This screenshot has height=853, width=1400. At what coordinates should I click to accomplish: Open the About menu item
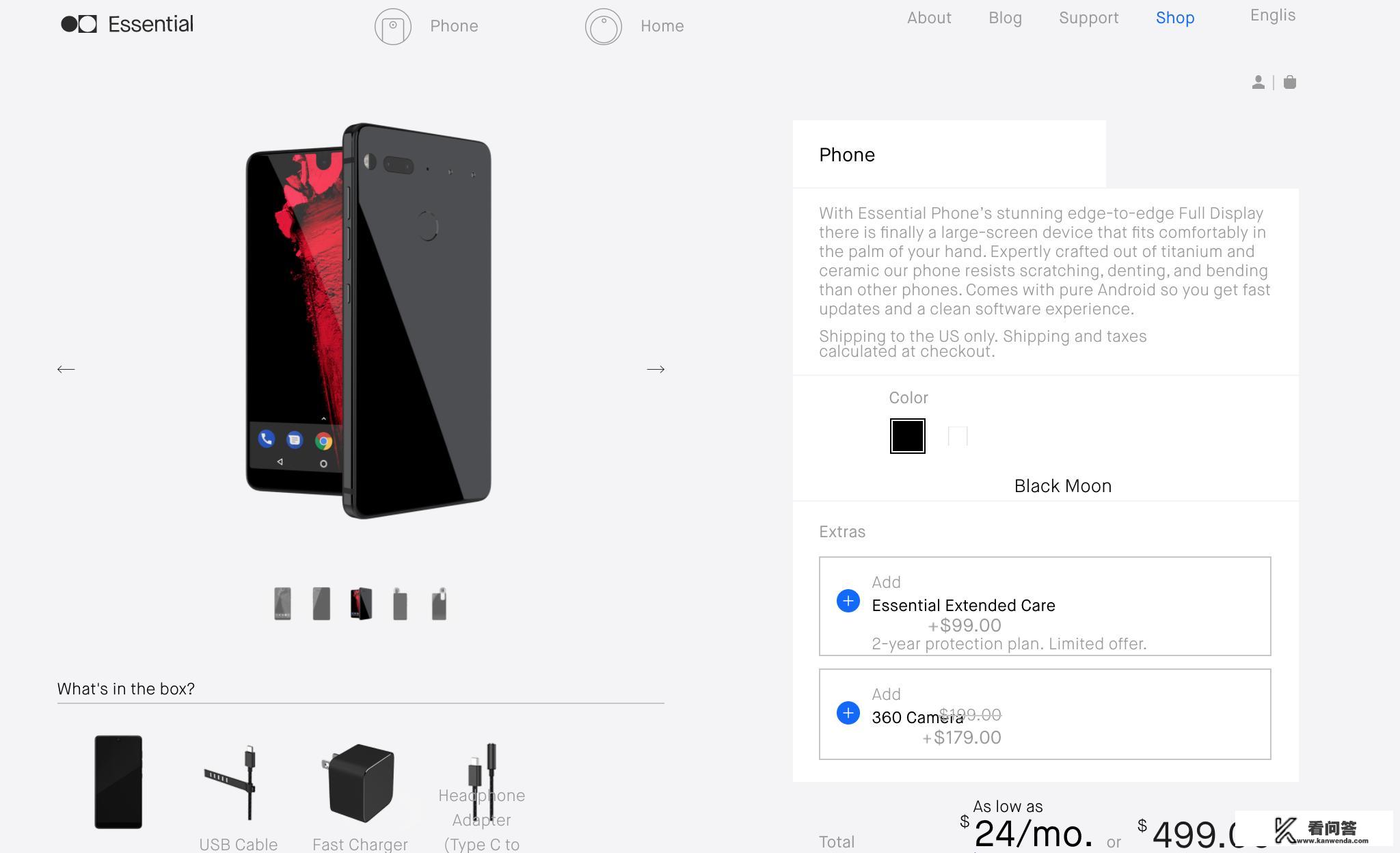tap(928, 18)
